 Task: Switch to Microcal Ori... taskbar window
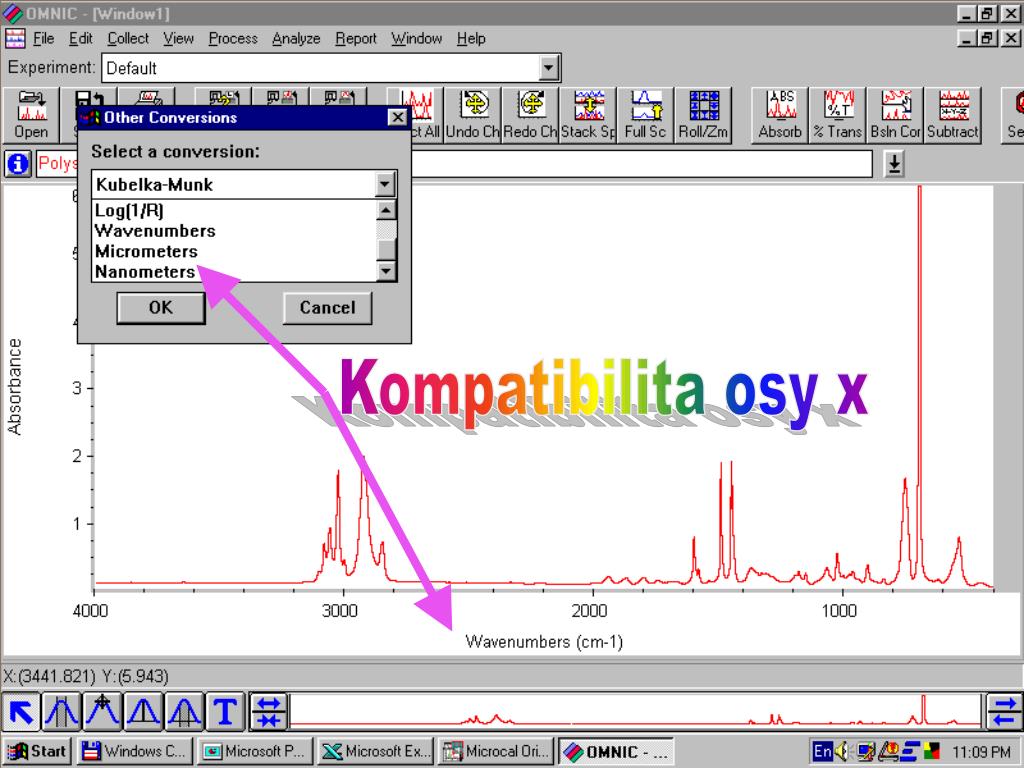(496, 751)
